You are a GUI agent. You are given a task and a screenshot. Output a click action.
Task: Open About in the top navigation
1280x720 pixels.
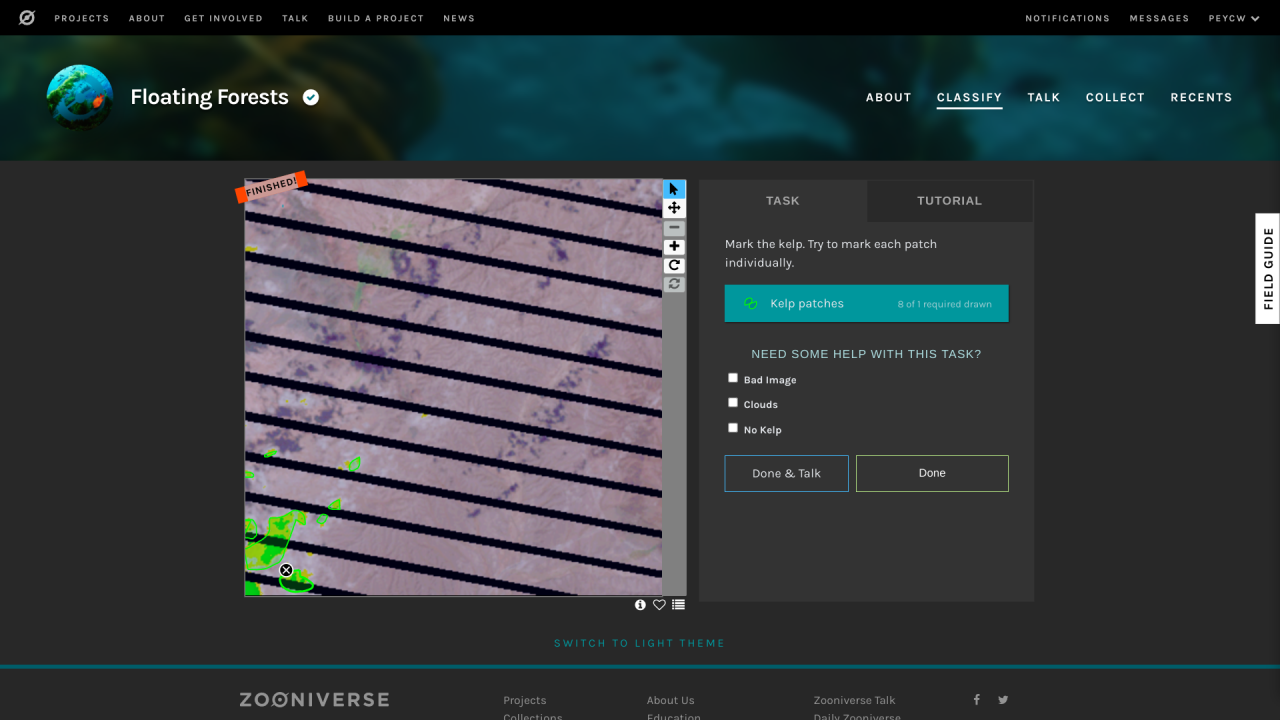[x=146, y=18]
